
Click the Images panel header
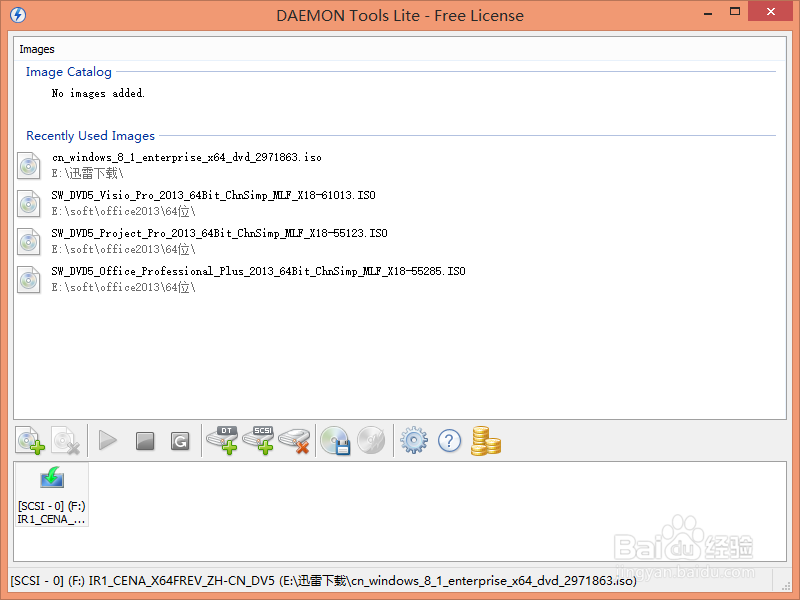coord(37,49)
